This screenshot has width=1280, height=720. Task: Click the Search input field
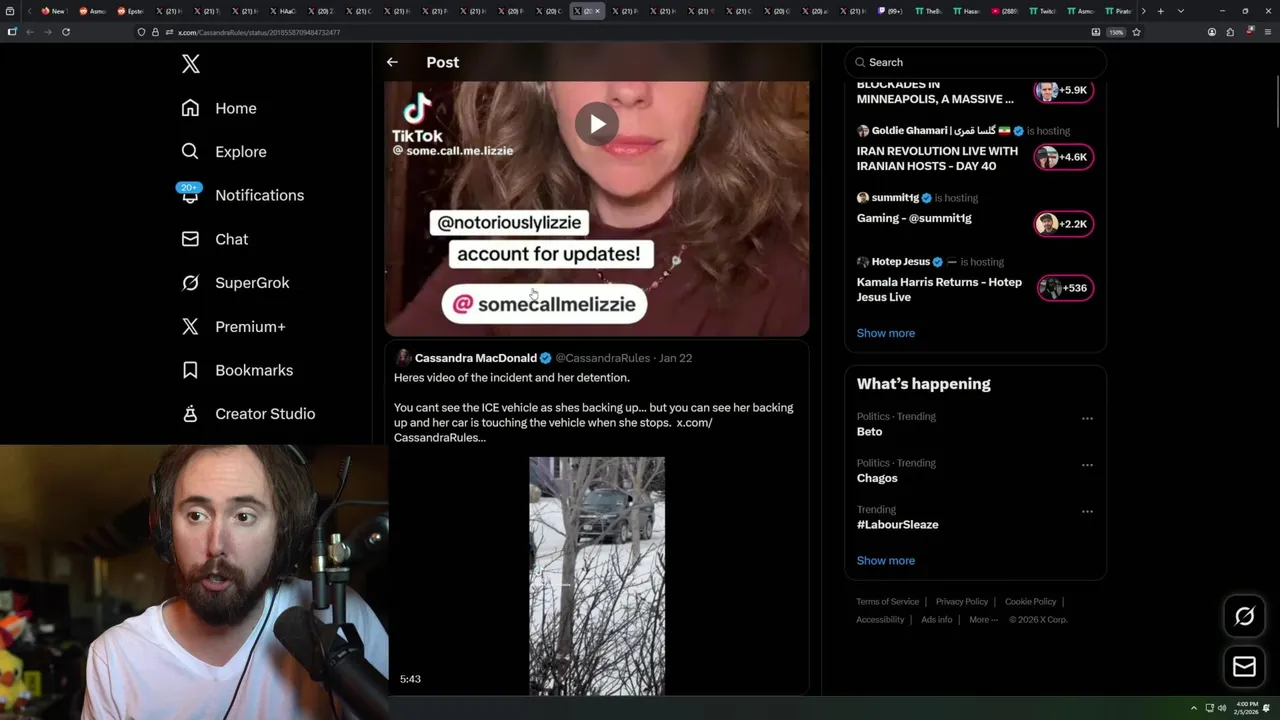[975, 62]
